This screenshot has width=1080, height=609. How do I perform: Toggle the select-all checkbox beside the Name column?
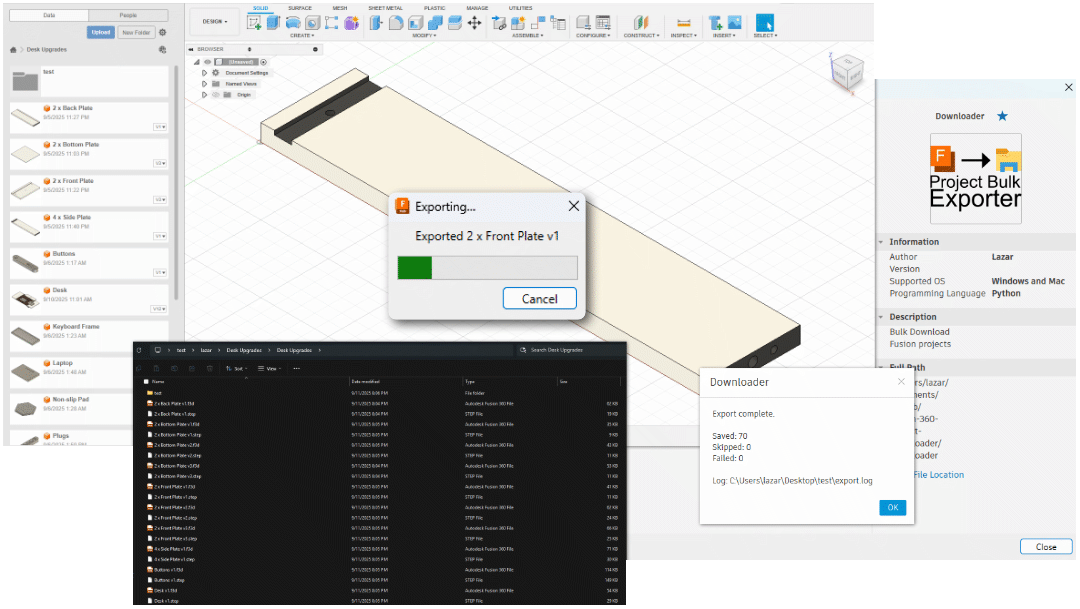pos(146,382)
